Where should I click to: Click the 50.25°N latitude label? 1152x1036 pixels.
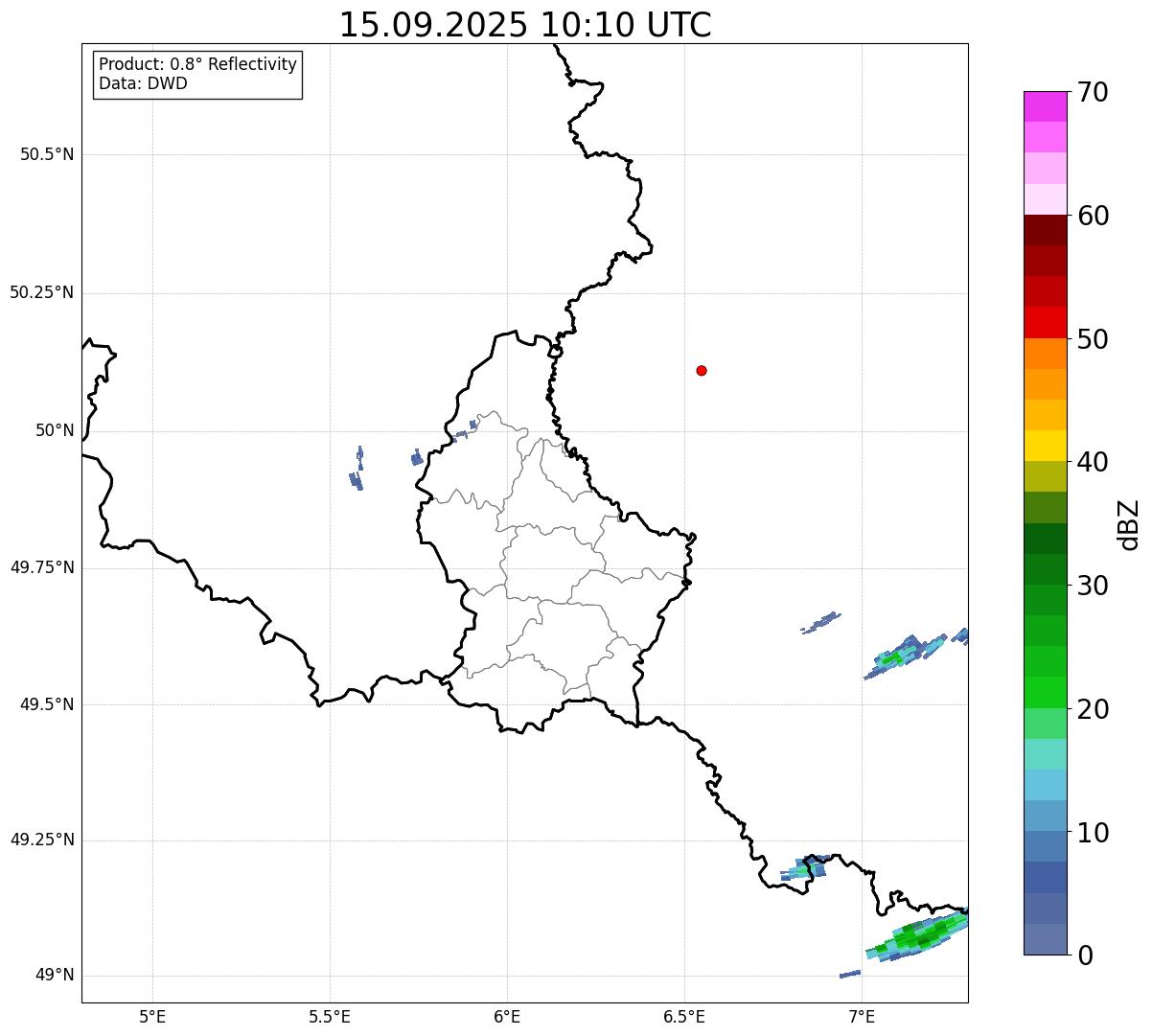coord(41,292)
